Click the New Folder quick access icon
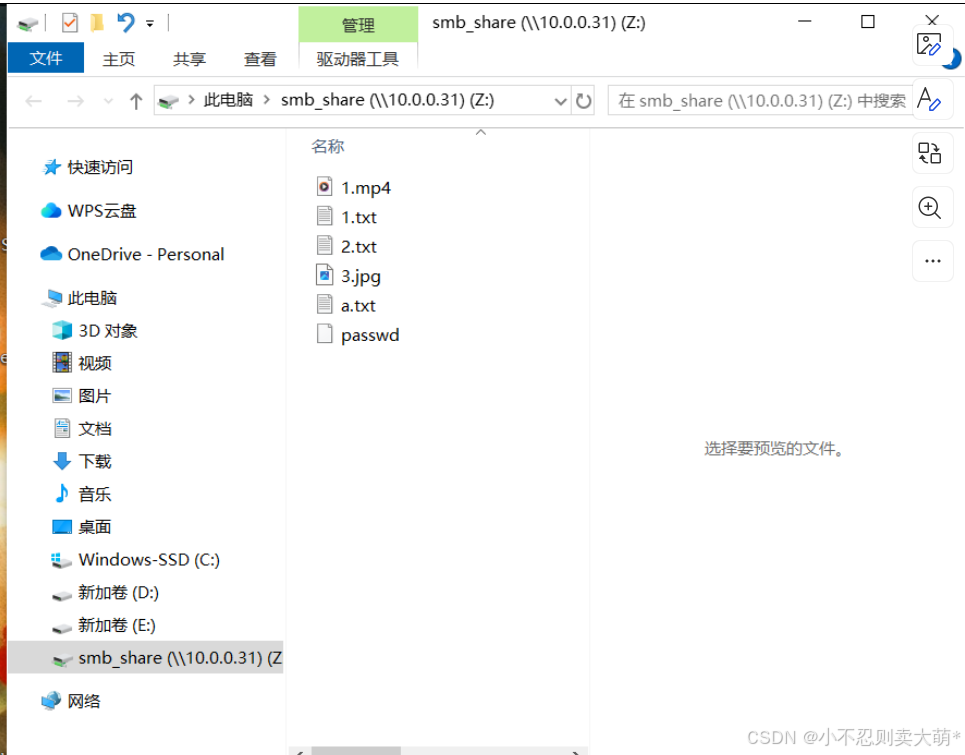965x755 pixels. pos(97,23)
